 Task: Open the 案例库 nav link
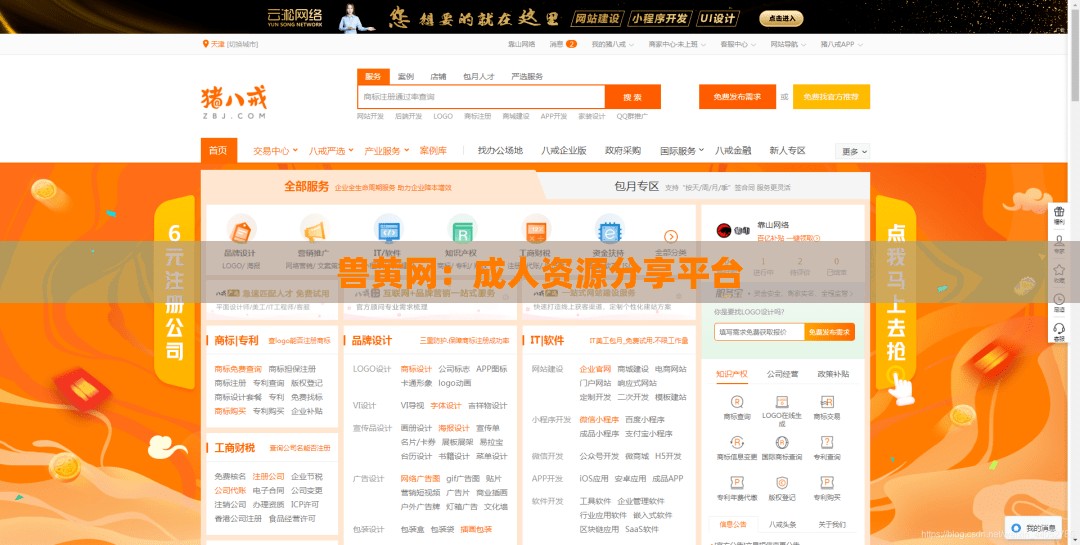[x=433, y=150]
